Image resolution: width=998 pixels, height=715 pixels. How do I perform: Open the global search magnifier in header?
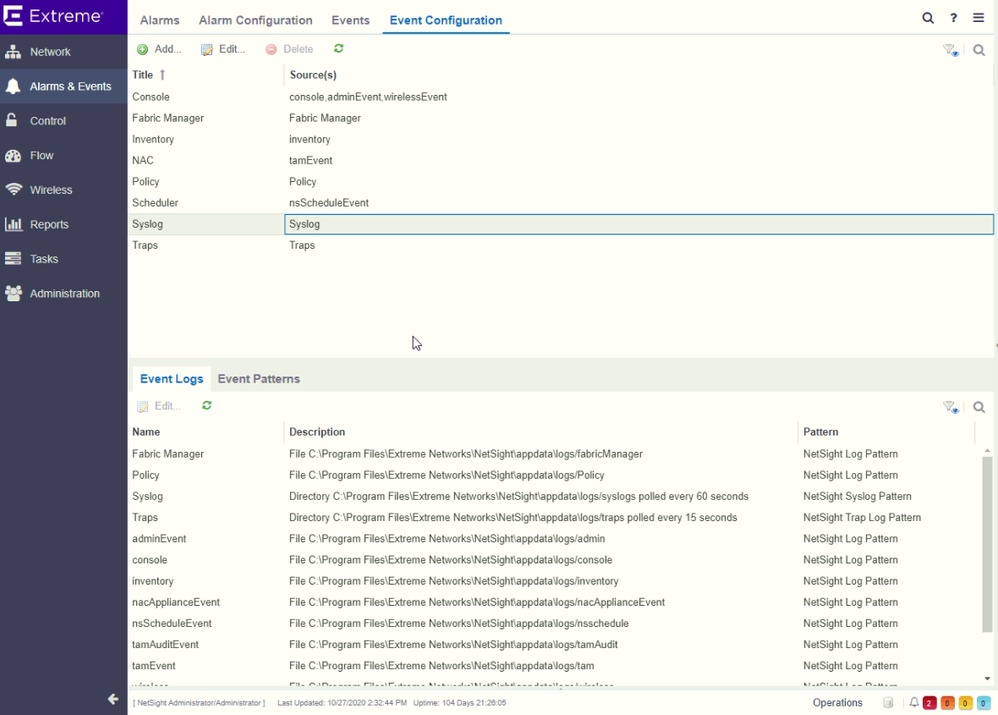pos(928,18)
